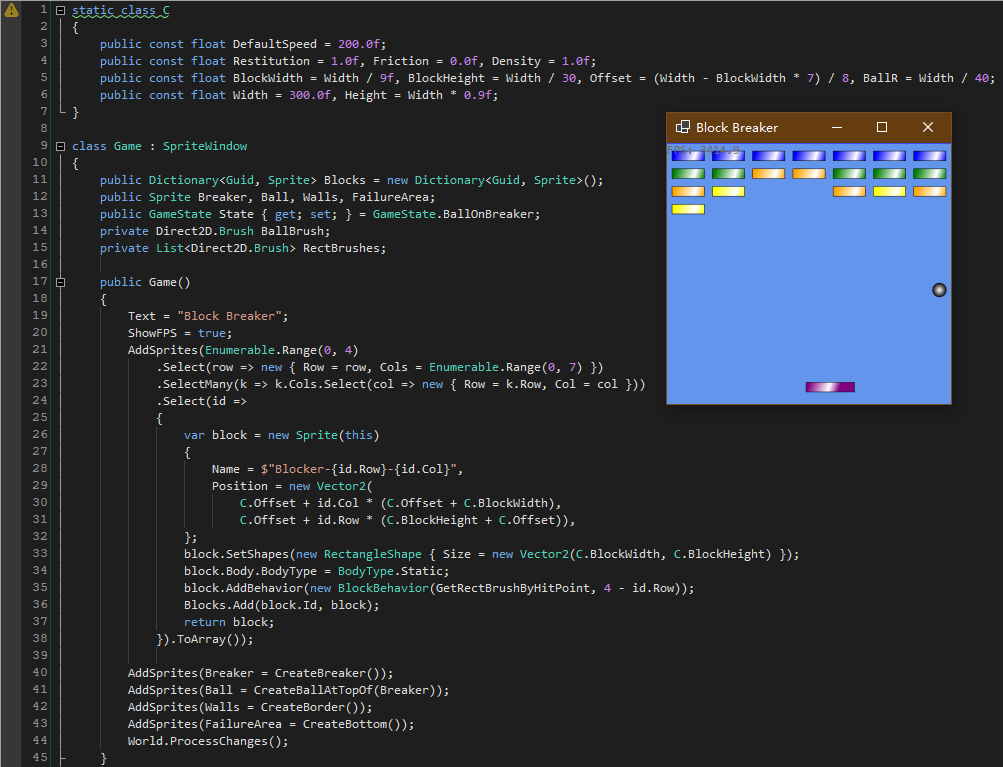1003x767 pixels.
Task: Click 'World.ProcessChanges()' on line 44
Action: click(x=205, y=741)
